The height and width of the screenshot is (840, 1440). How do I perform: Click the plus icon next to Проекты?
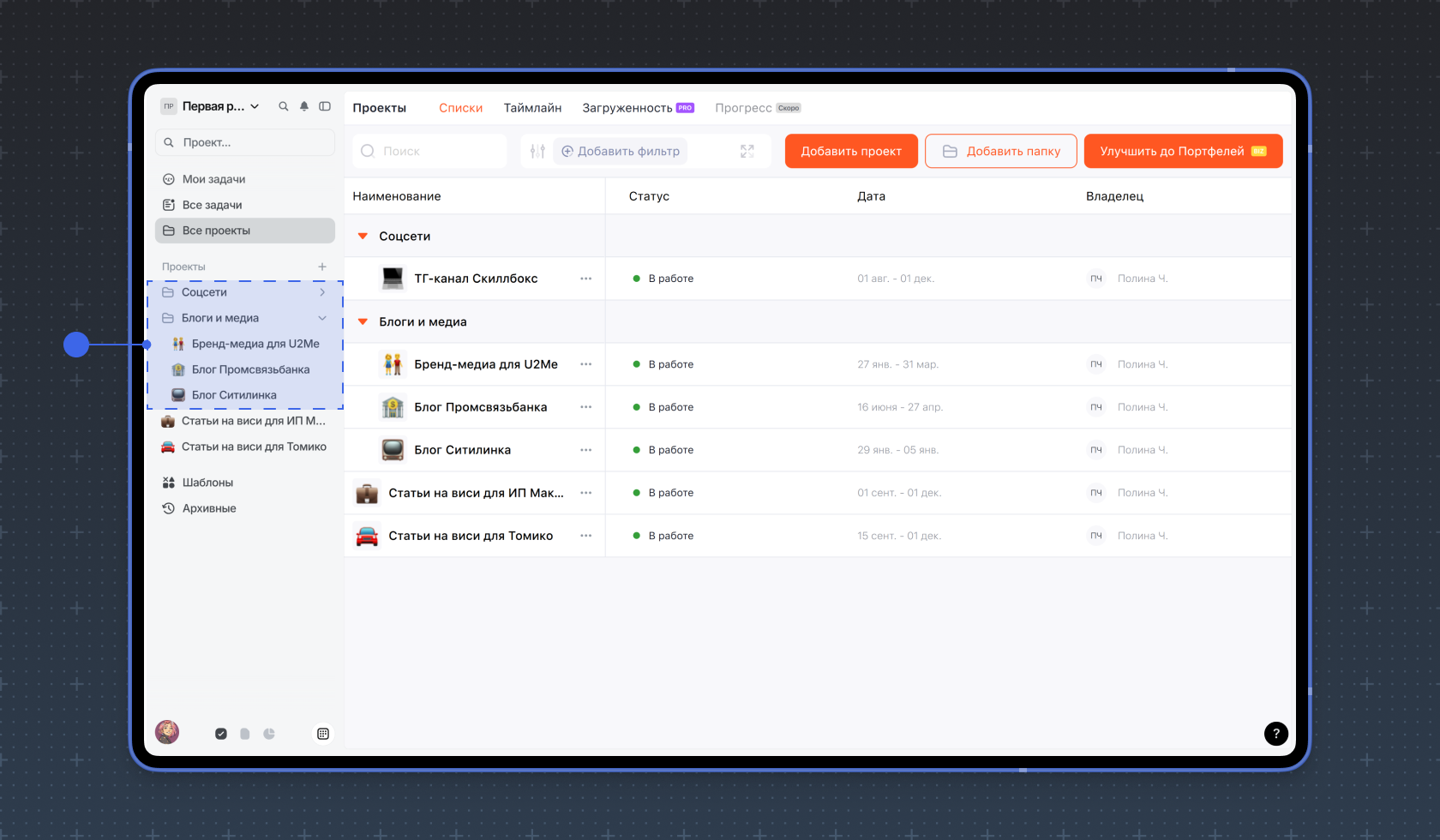click(x=322, y=267)
